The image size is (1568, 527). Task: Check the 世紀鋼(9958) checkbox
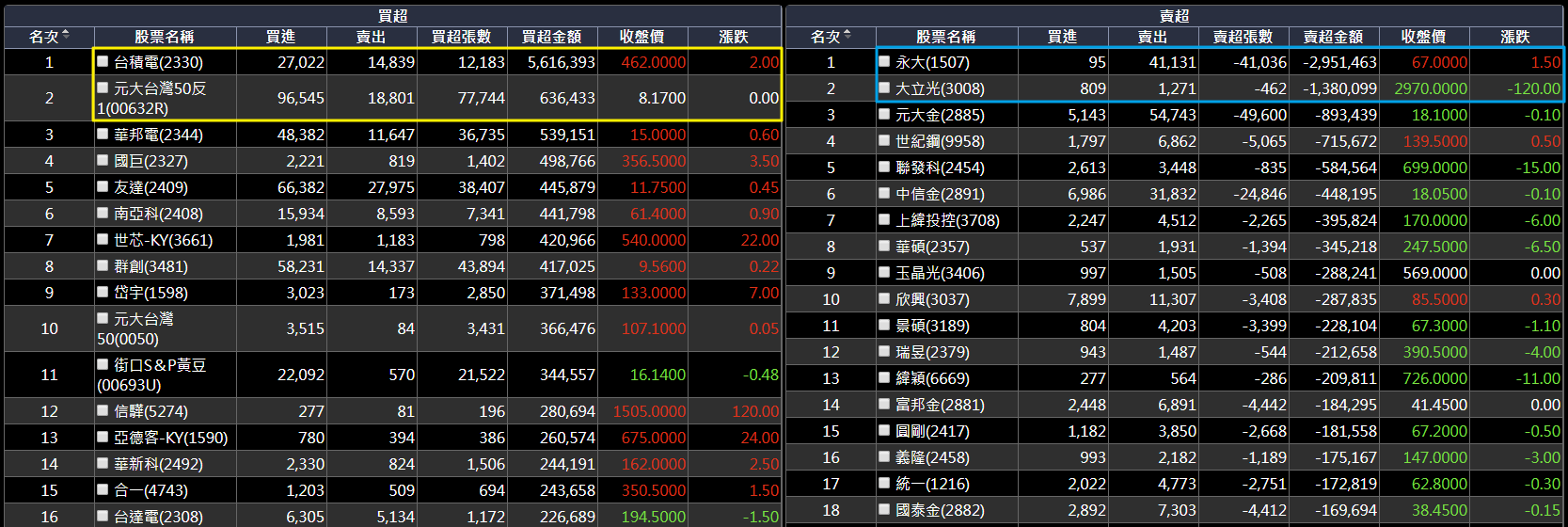[884, 140]
